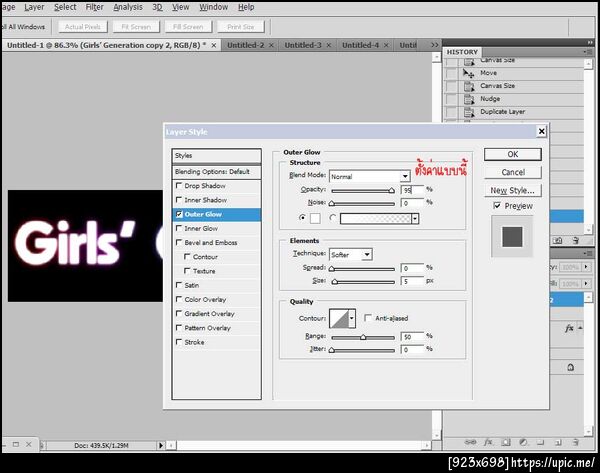The image size is (600, 473).
Task: Add a layer mask from Layers panel
Action: click(506, 442)
